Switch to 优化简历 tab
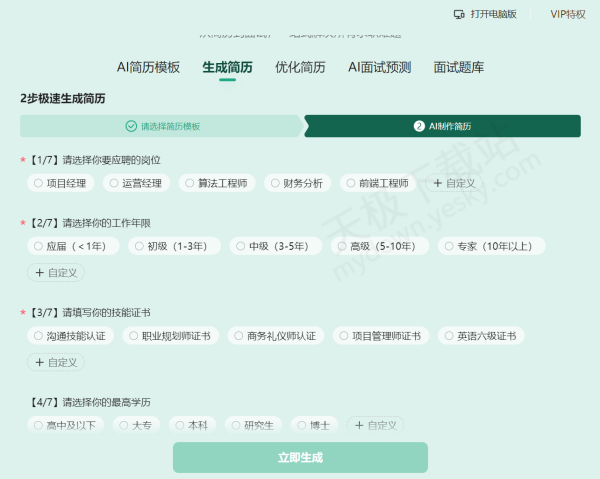 click(x=300, y=68)
